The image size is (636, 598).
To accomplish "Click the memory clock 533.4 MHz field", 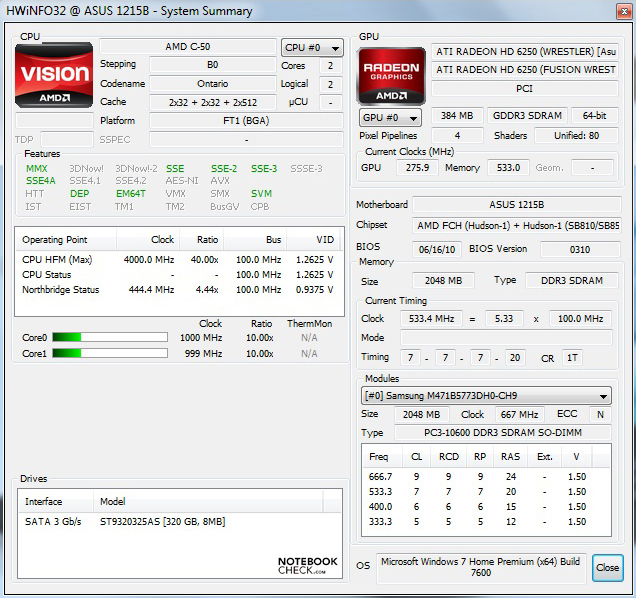I will (431, 318).
